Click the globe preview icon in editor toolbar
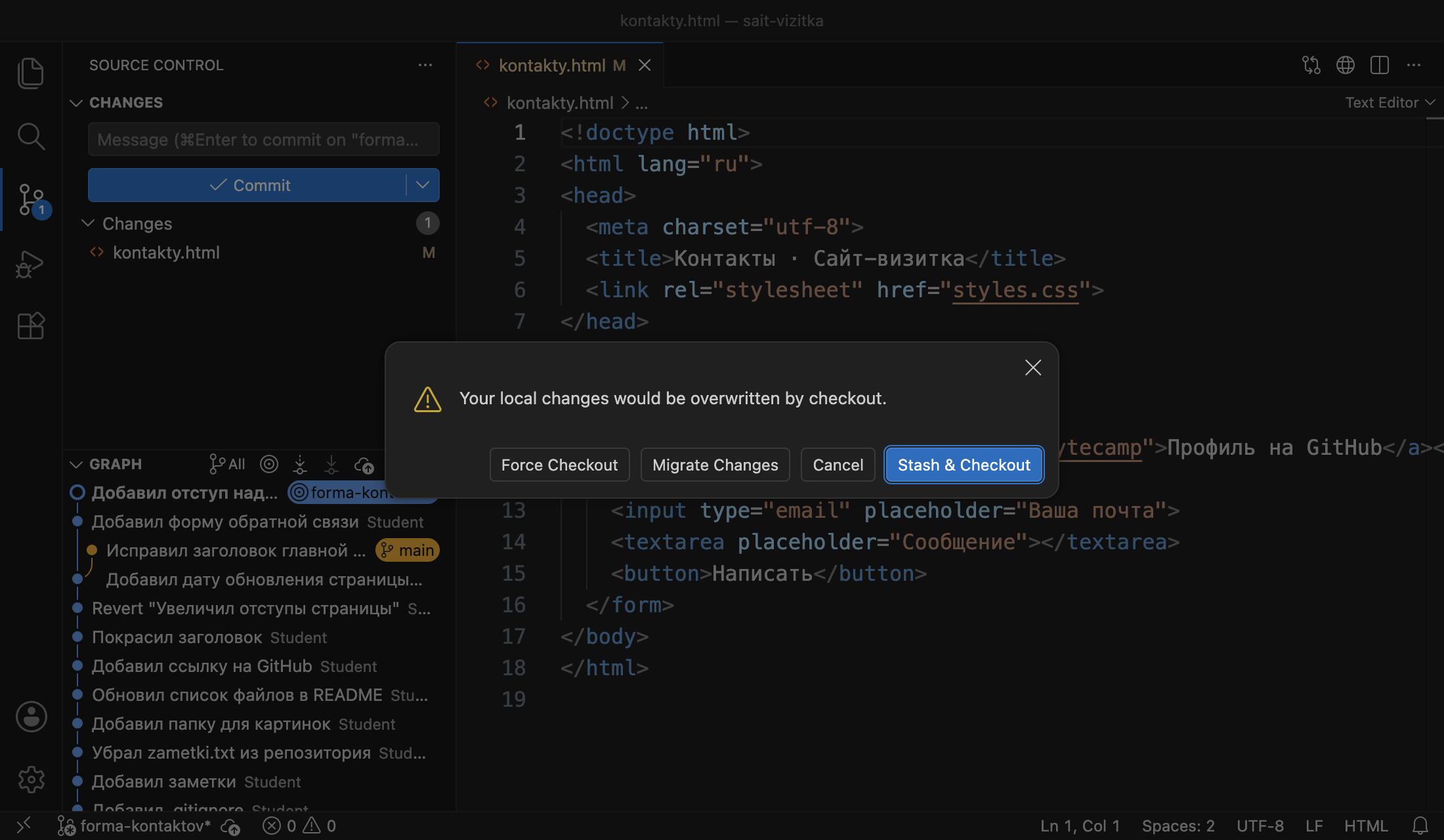 (1346, 65)
